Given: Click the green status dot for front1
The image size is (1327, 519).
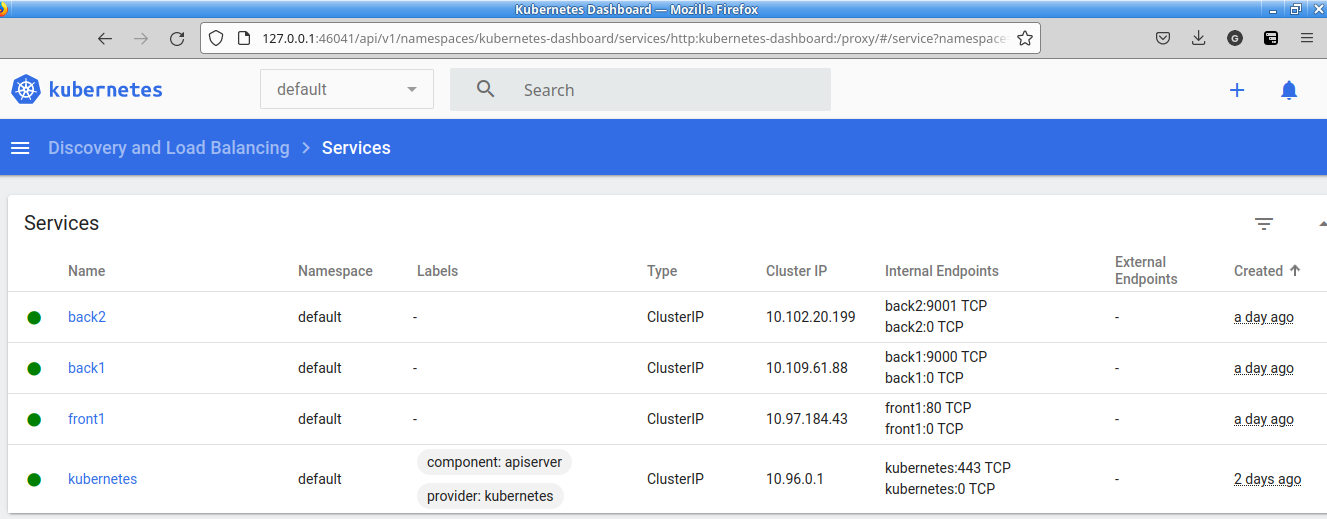Looking at the screenshot, I should (34, 420).
